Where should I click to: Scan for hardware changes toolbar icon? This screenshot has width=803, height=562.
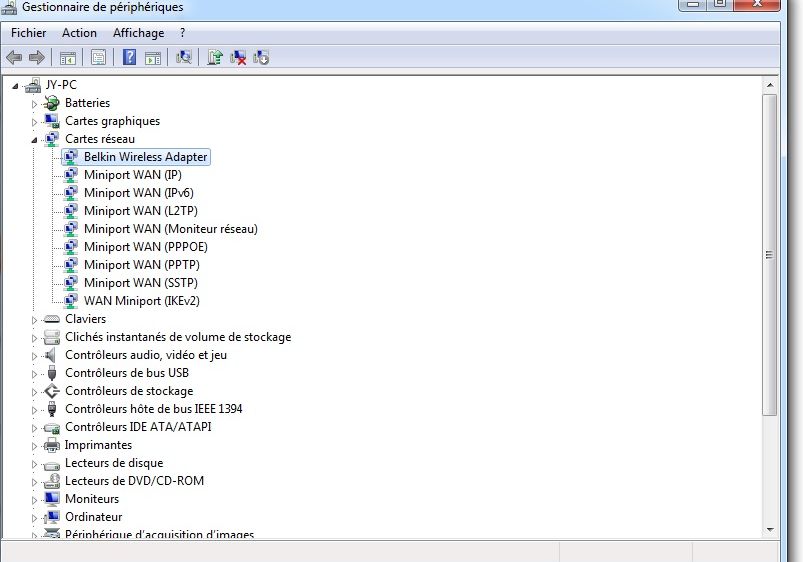(183, 57)
